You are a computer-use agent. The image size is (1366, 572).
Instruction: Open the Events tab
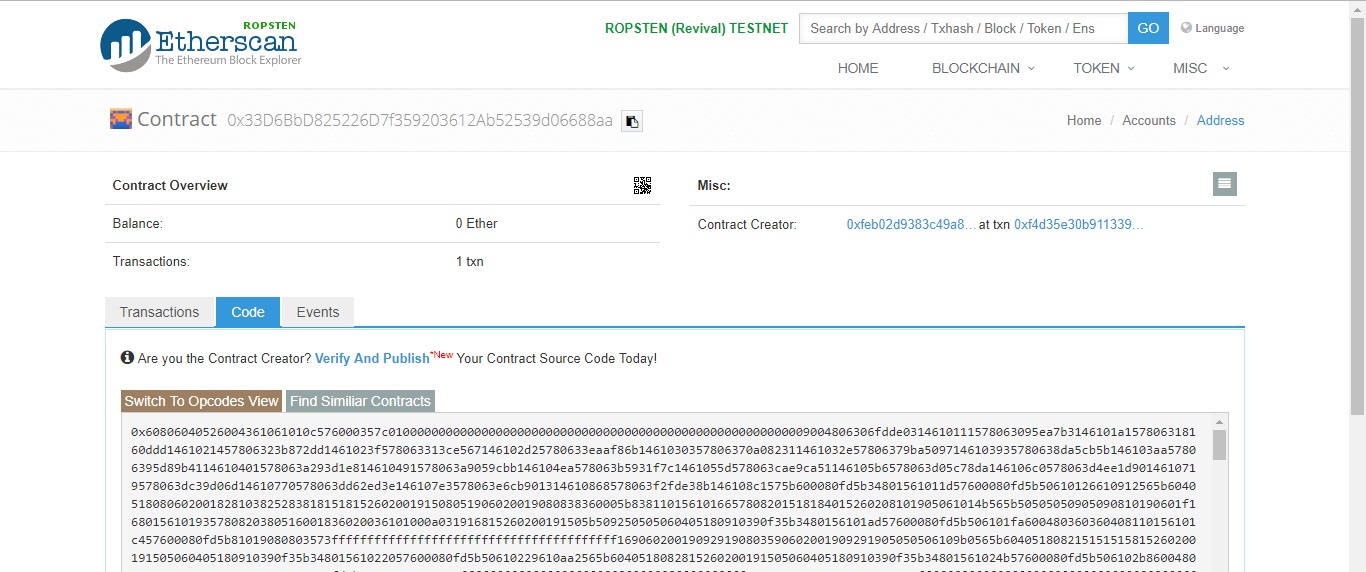[318, 312]
